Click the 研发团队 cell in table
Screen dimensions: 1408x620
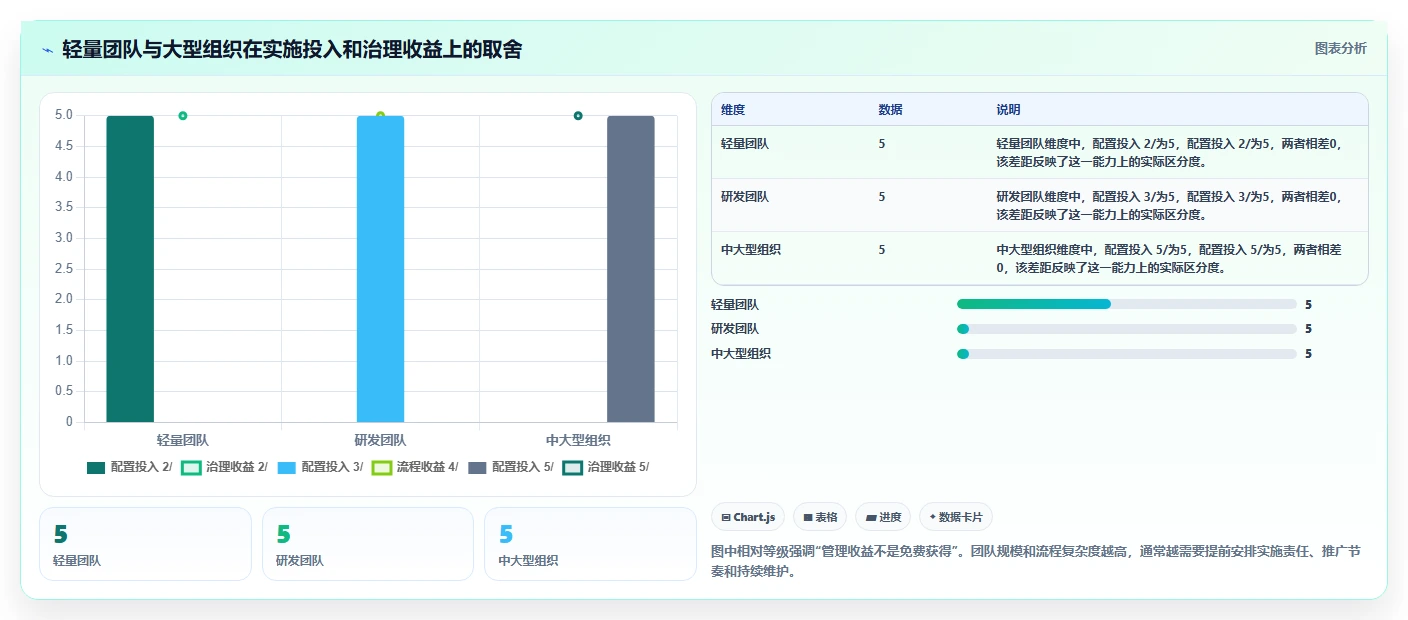(745, 197)
